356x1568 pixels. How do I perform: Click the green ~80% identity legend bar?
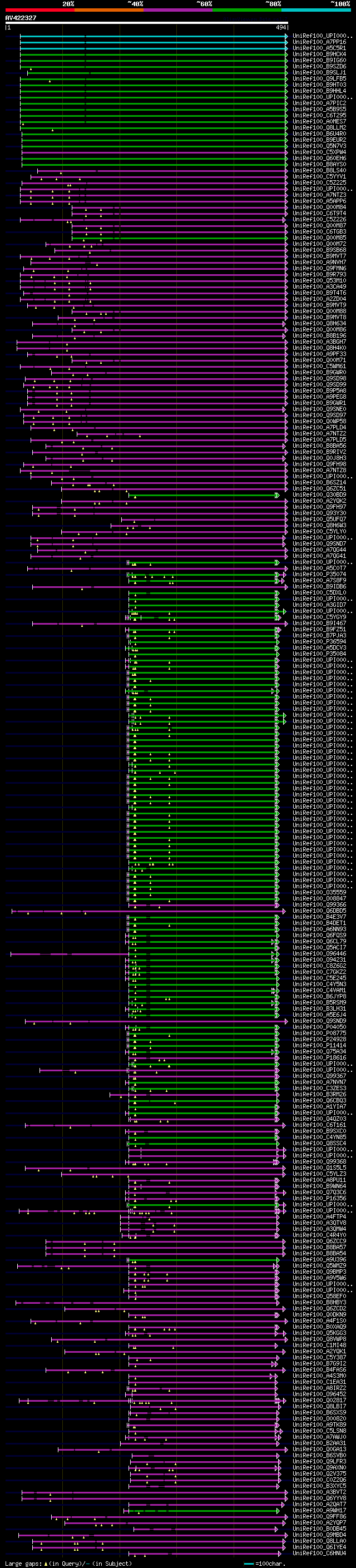tap(247, 10)
